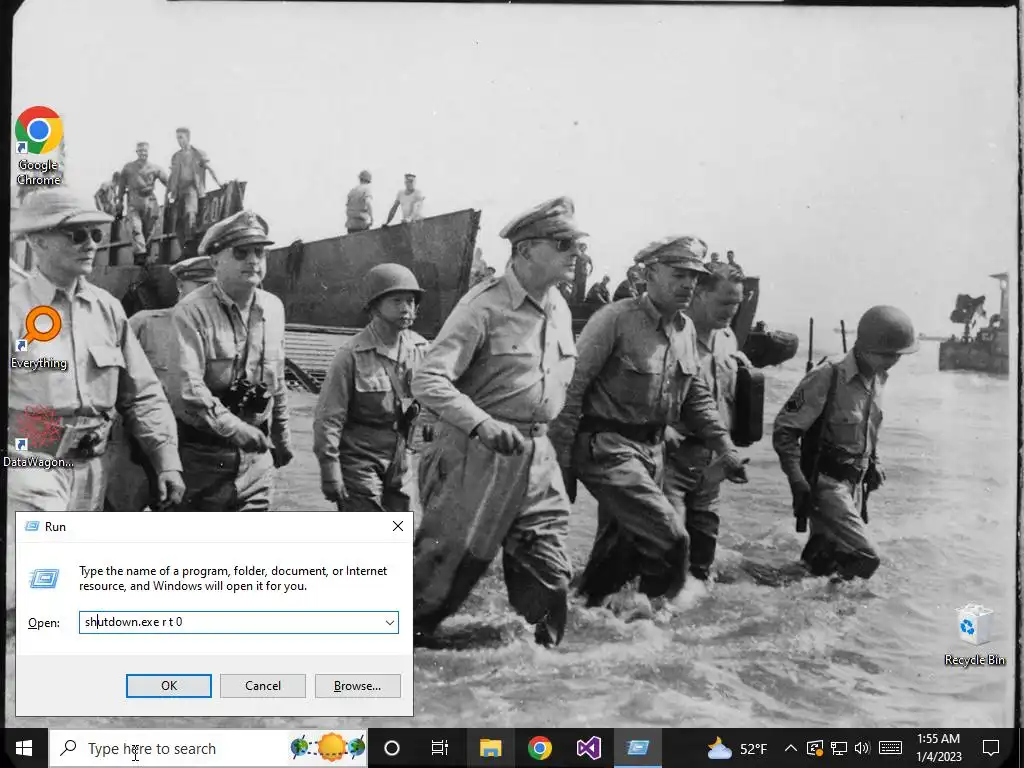The height and width of the screenshot is (768, 1024).
Task: Click Browse... in the Run dialog
Action: (x=357, y=686)
